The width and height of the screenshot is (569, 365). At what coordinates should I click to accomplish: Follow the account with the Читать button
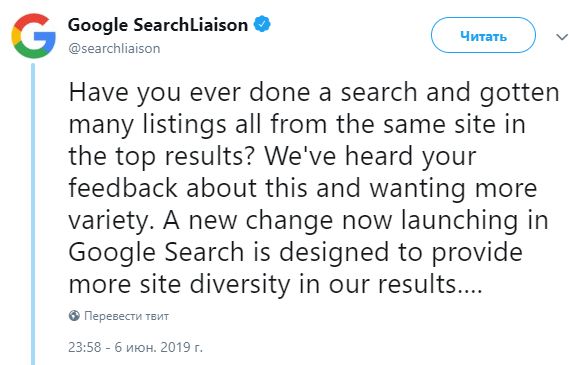pos(483,36)
